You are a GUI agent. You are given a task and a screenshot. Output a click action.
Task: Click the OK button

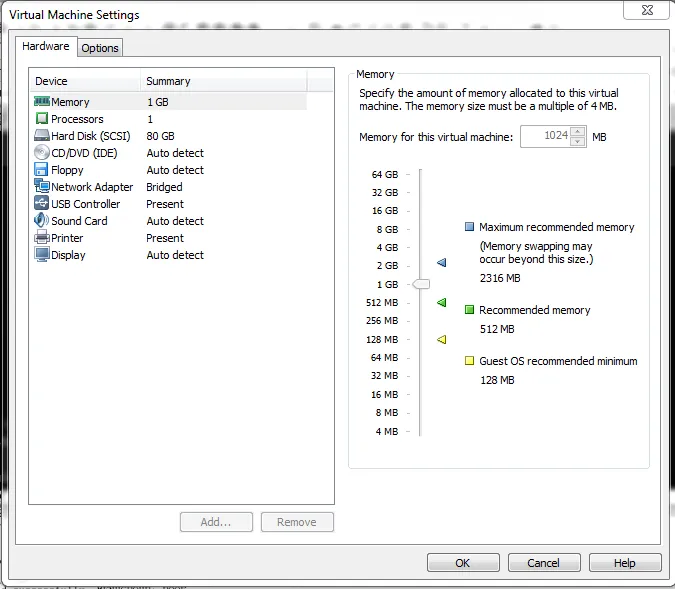463,563
